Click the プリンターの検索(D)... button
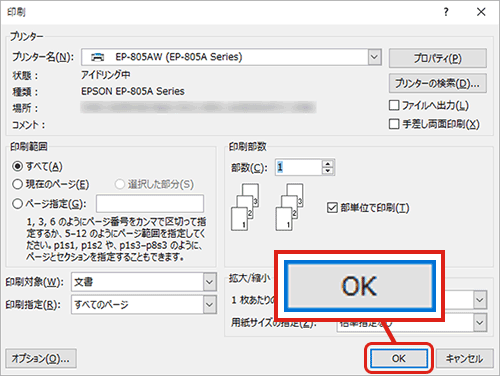The height and width of the screenshot is (376, 500). pos(438,83)
